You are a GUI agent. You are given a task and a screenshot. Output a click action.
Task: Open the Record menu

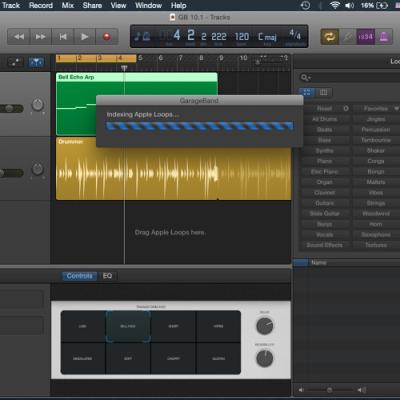pos(41,5)
